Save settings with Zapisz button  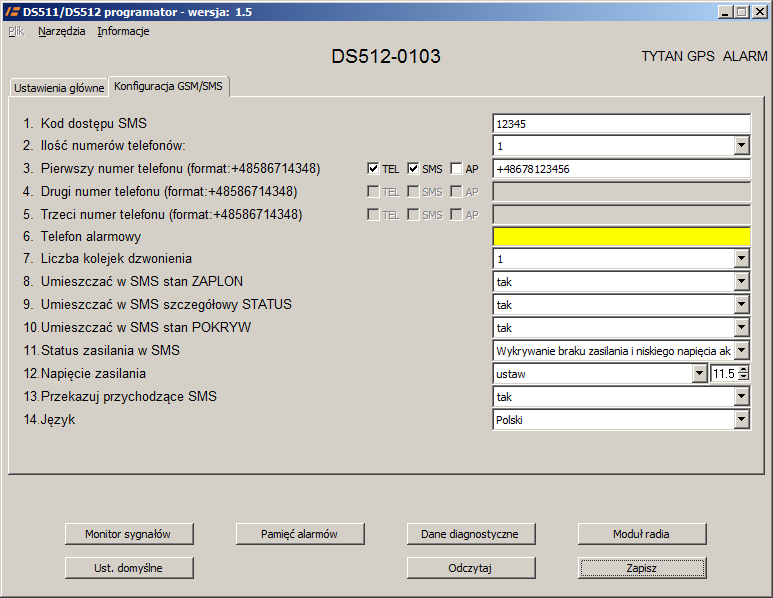642,568
